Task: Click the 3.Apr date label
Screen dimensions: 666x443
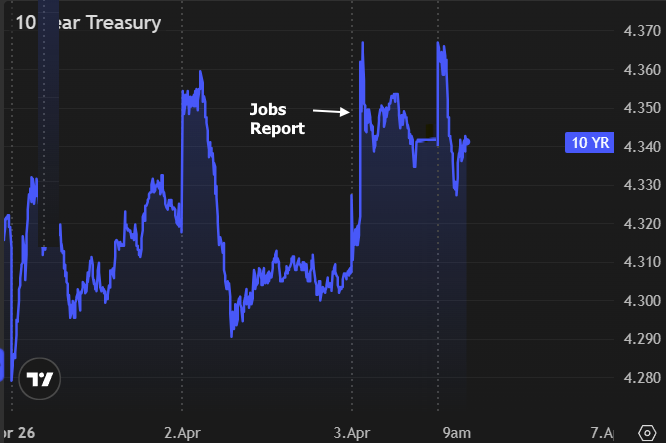Action: point(351,432)
